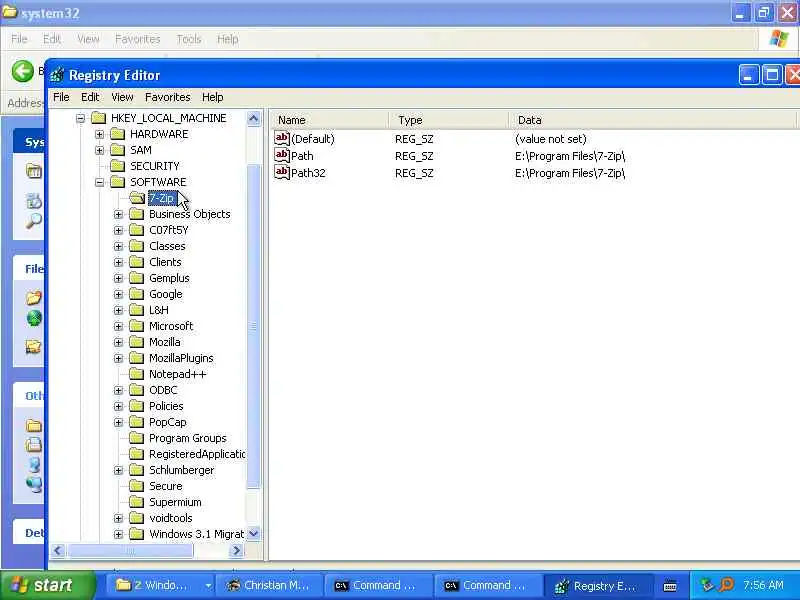Click the (value not set) data cell

(x=551, y=139)
